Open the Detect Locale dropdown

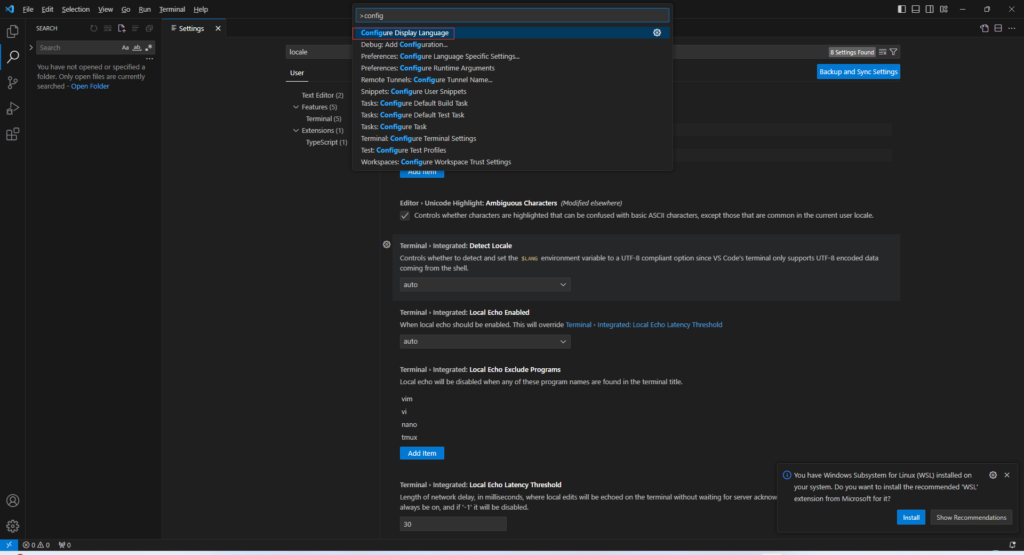pos(485,285)
